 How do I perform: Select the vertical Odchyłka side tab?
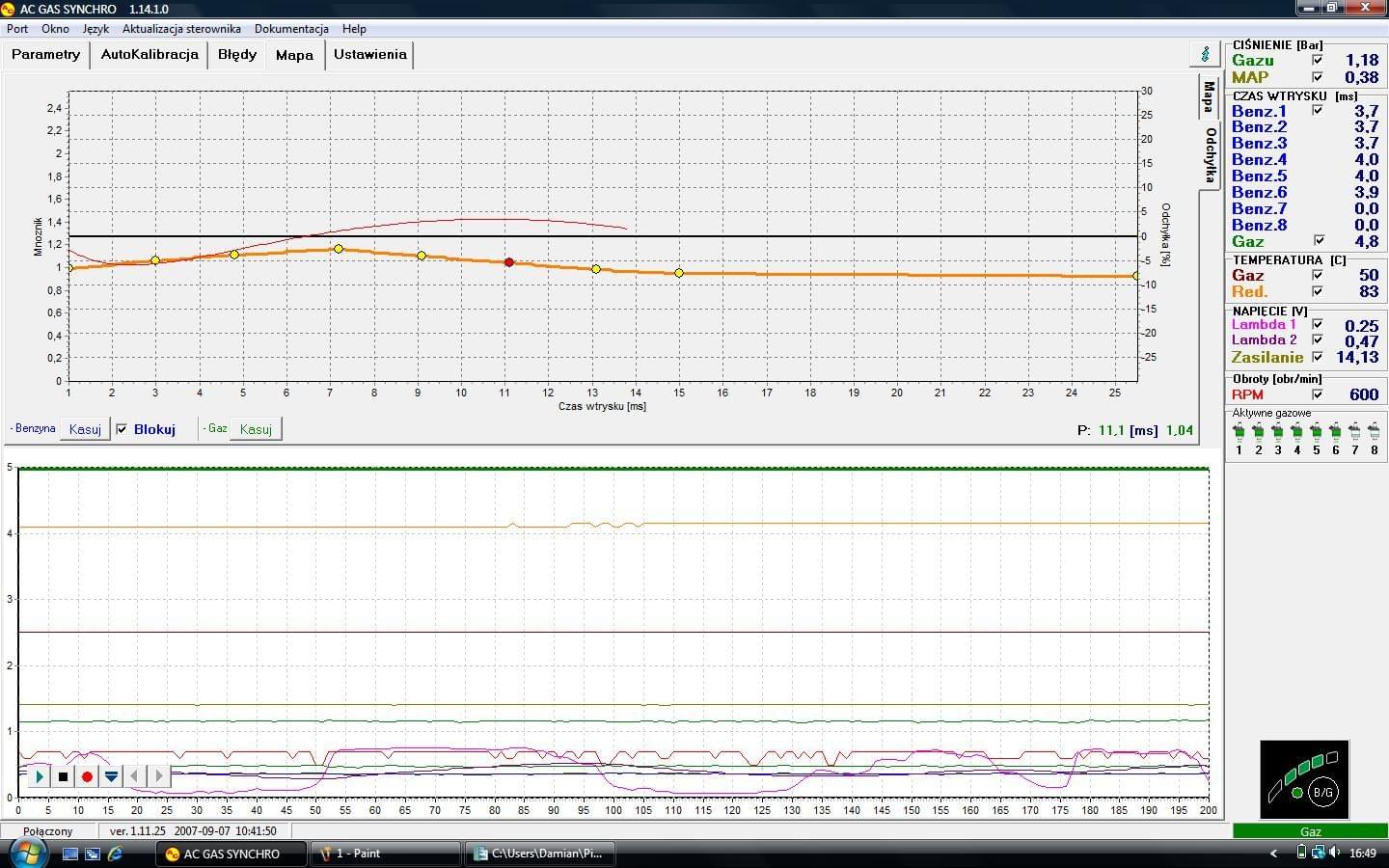1210,155
